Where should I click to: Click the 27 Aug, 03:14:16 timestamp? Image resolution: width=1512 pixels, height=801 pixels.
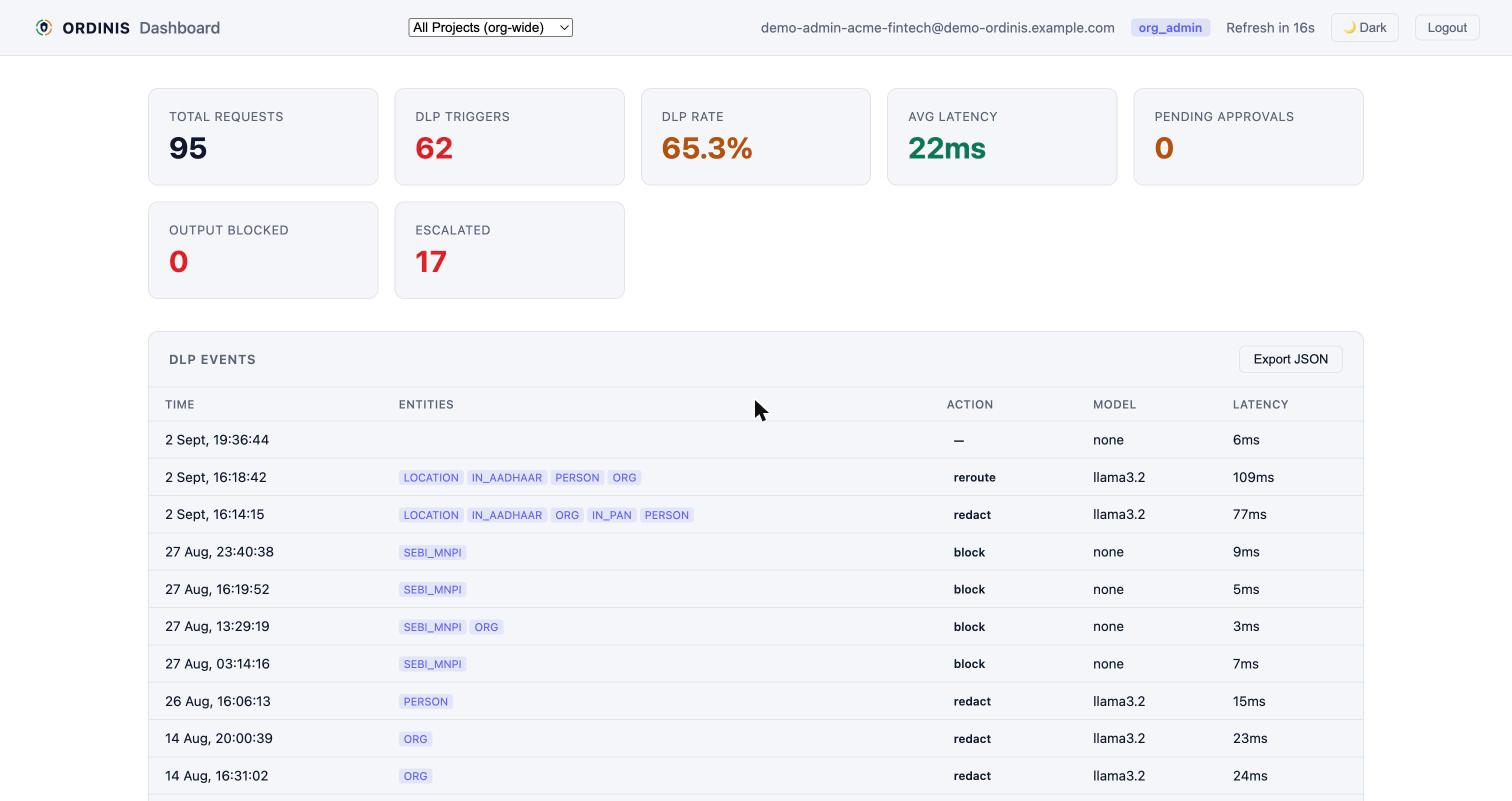(x=217, y=664)
